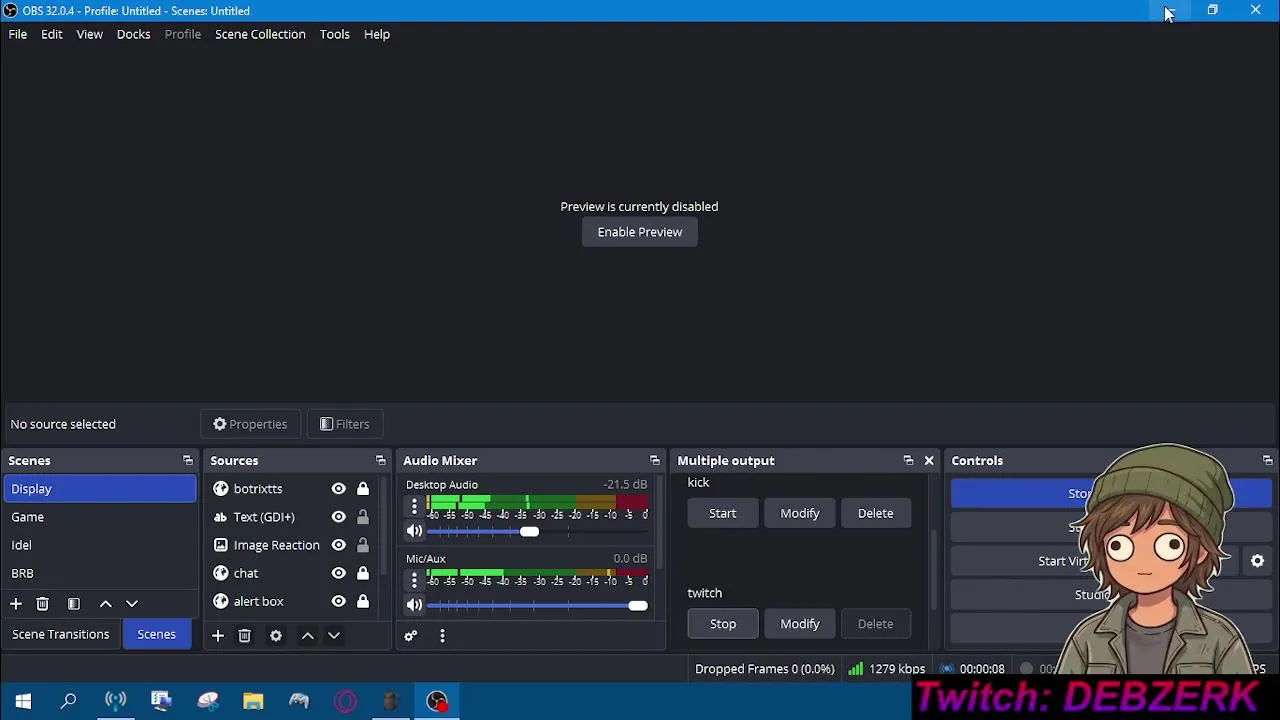Open the Tools menu
Viewport: 1280px width, 720px height.
coord(335,34)
